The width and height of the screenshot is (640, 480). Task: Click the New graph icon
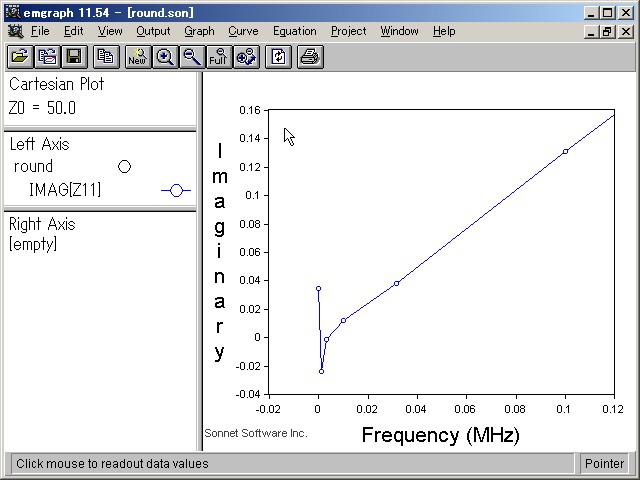[138, 57]
